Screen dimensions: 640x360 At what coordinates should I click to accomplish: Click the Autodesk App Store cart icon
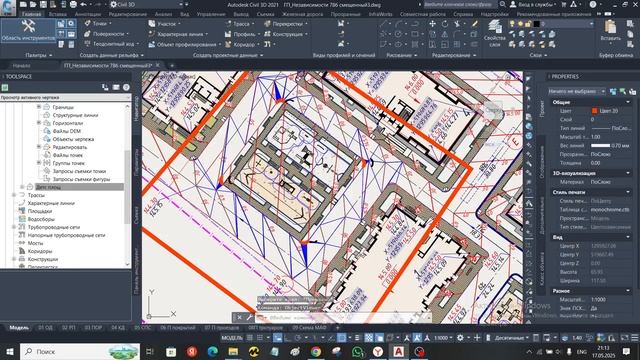(564, 4)
